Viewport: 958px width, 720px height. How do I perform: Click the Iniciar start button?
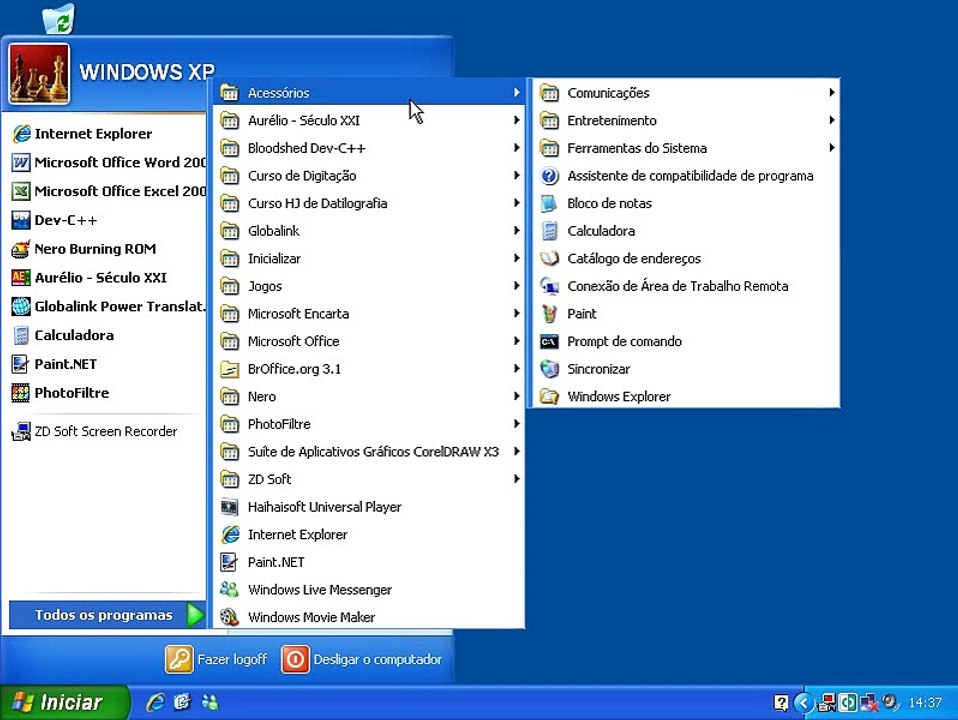pos(64,702)
